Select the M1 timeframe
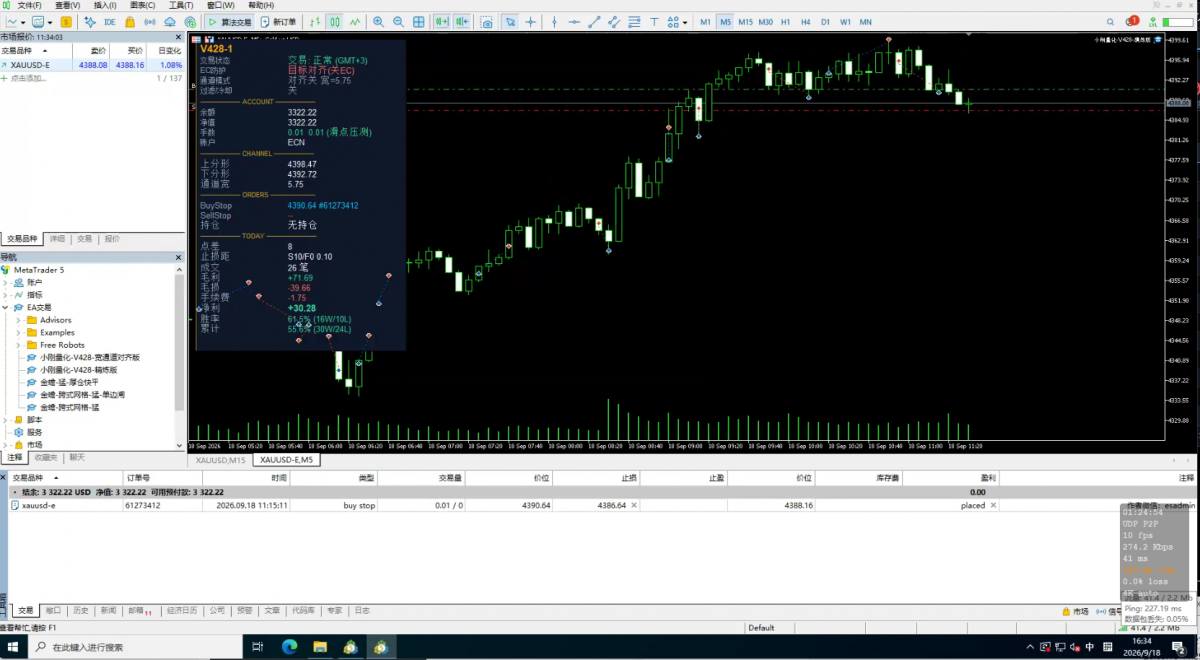The height and width of the screenshot is (660, 1200). tap(705, 21)
